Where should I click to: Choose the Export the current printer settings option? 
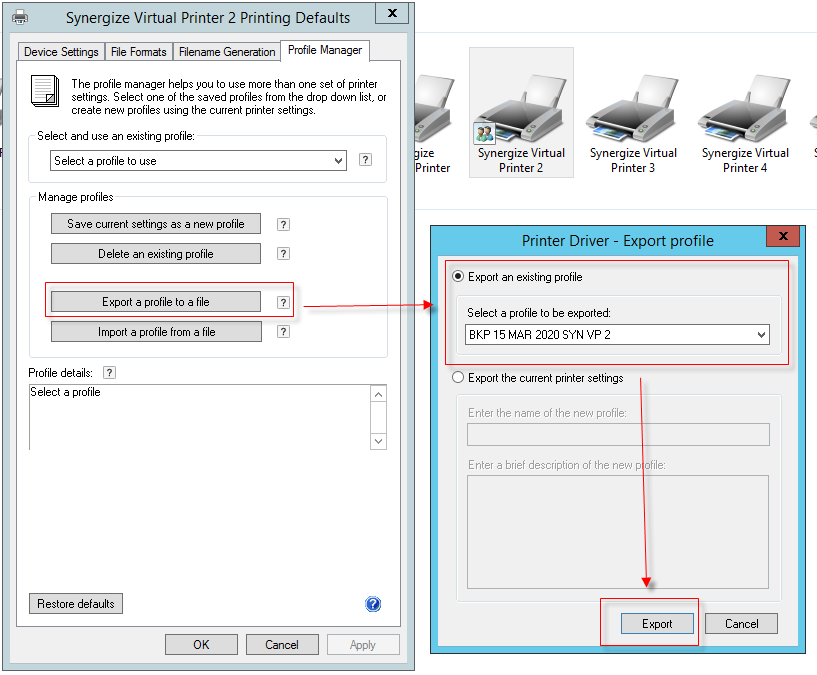coord(458,377)
